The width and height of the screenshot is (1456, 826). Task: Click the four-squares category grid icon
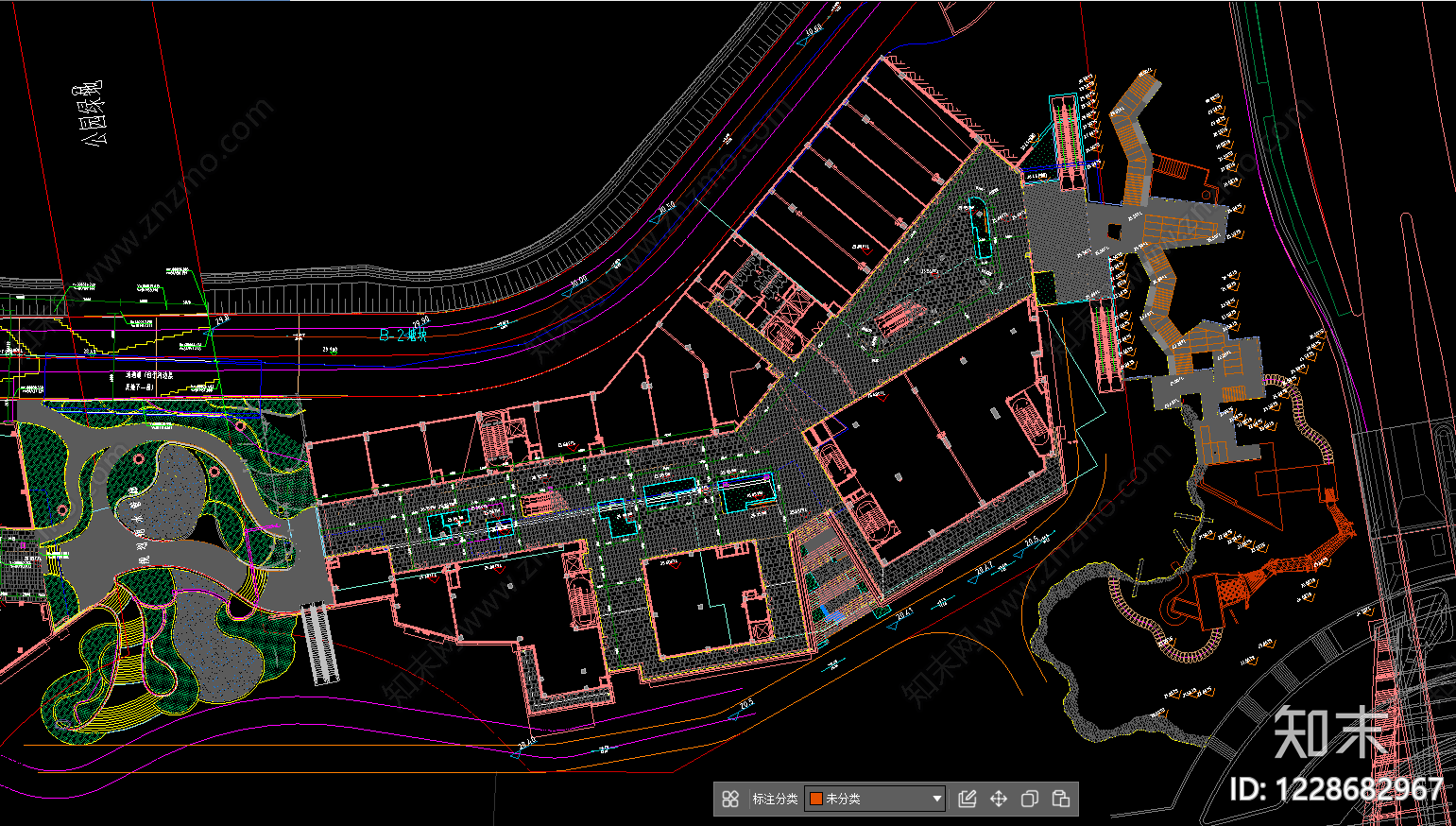click(729, 799)
